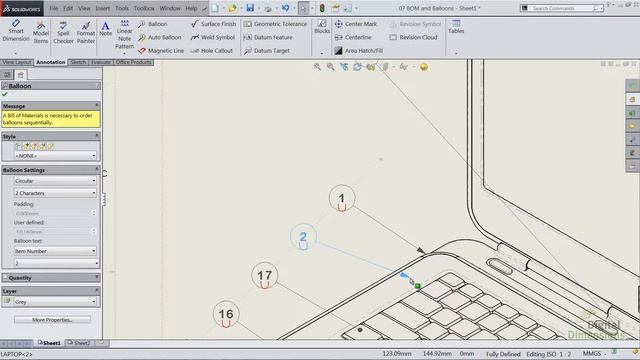640x360 pixels.
Task: Open the Help menu
Action: pos(191,8)
